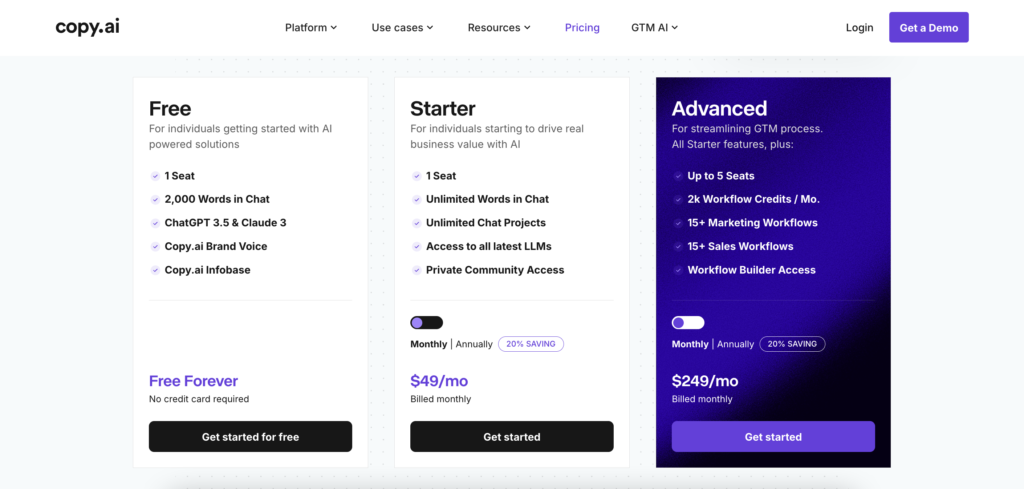Go to the Pricing page tab
This screenshot has width=1024, height=489.
click(x=582, y=28)
